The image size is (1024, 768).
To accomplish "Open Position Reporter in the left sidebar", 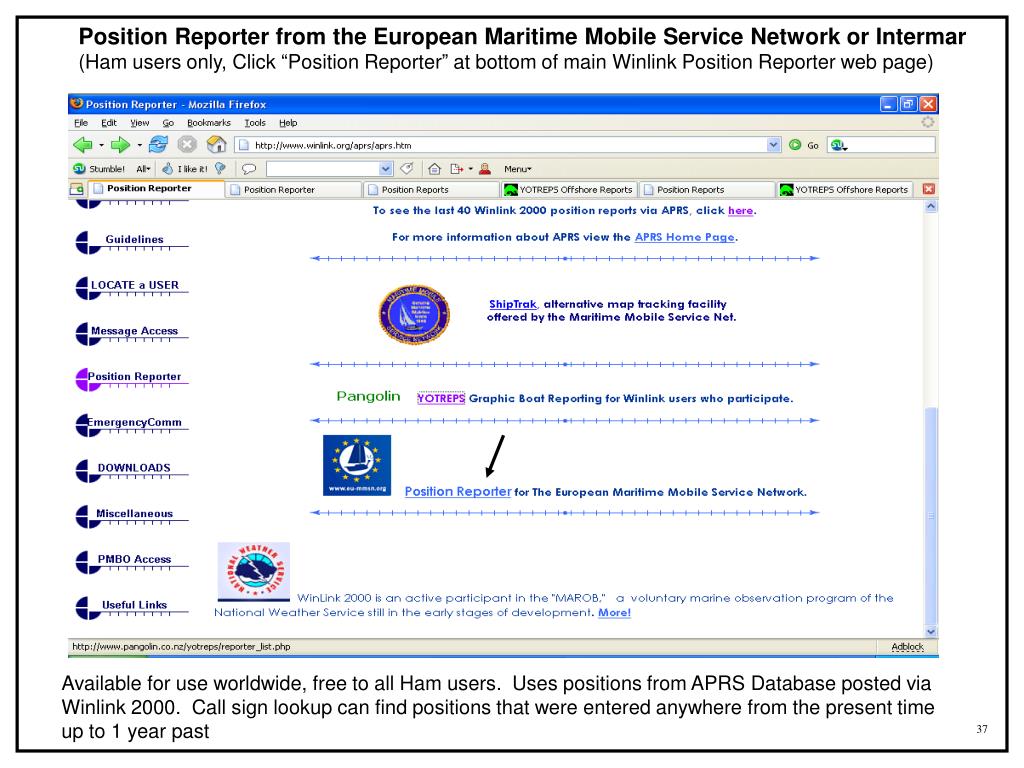I will point(134,377).
